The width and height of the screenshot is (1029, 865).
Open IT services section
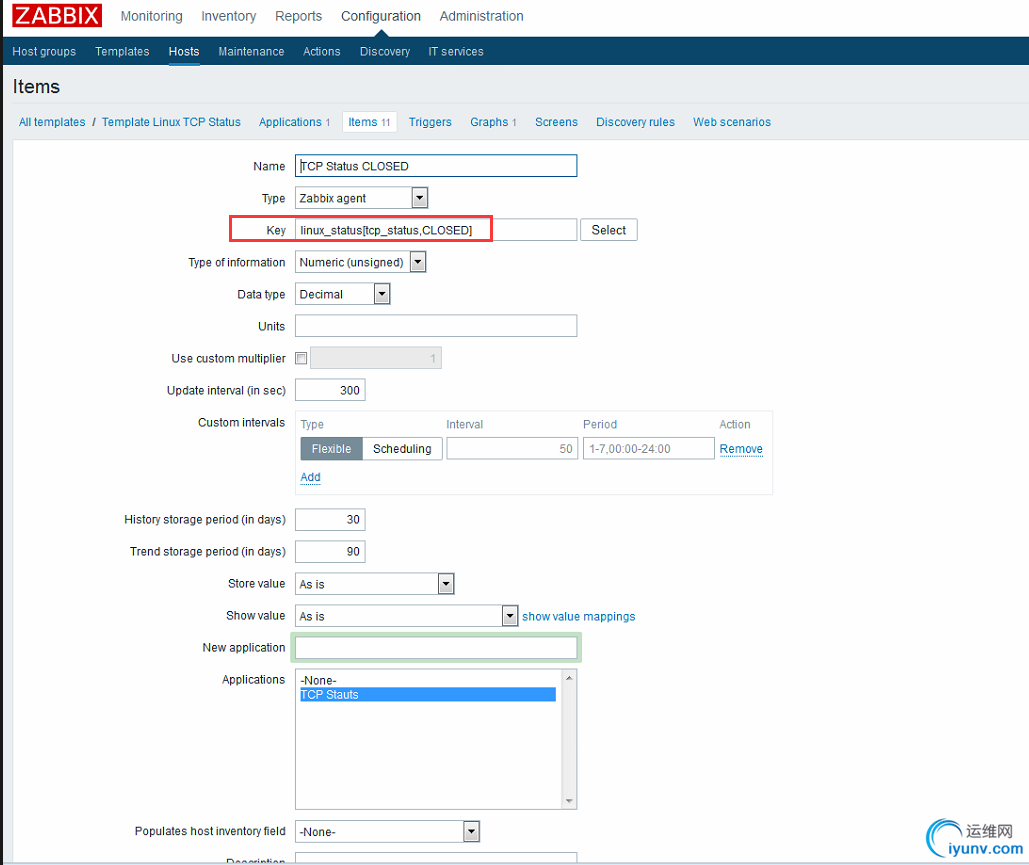[456, 51]
